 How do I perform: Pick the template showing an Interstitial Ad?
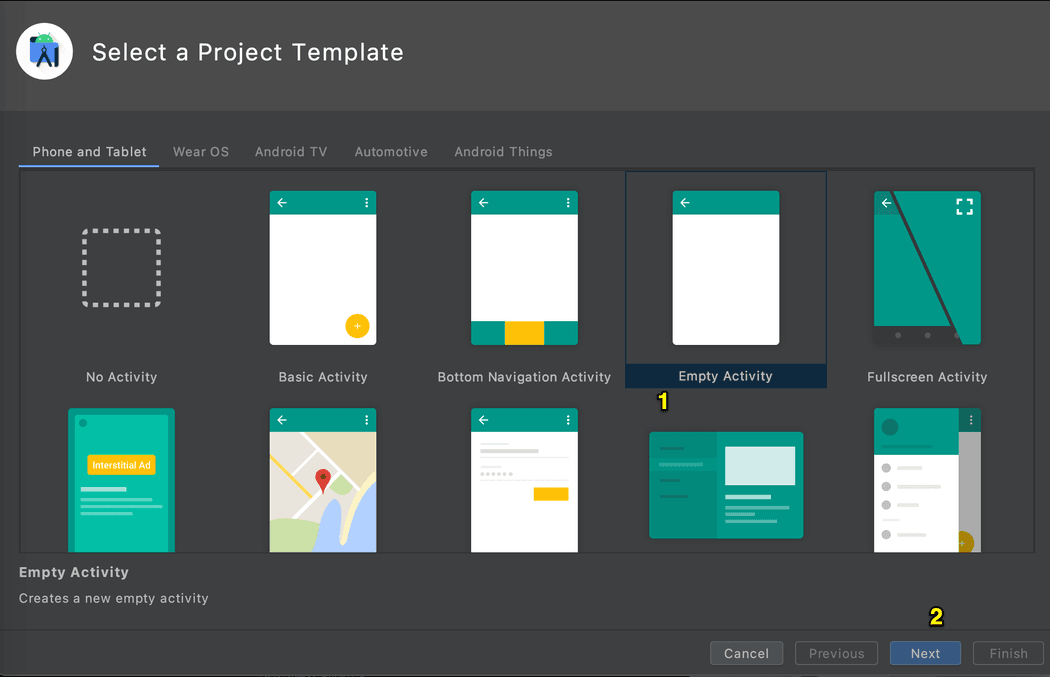pos(121,480)
